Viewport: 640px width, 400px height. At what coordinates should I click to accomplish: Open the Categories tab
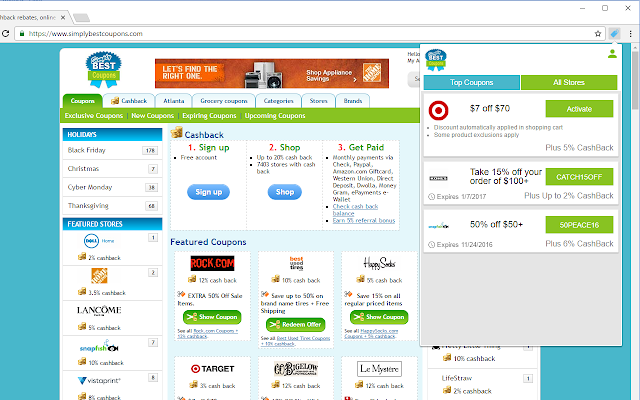278,101
